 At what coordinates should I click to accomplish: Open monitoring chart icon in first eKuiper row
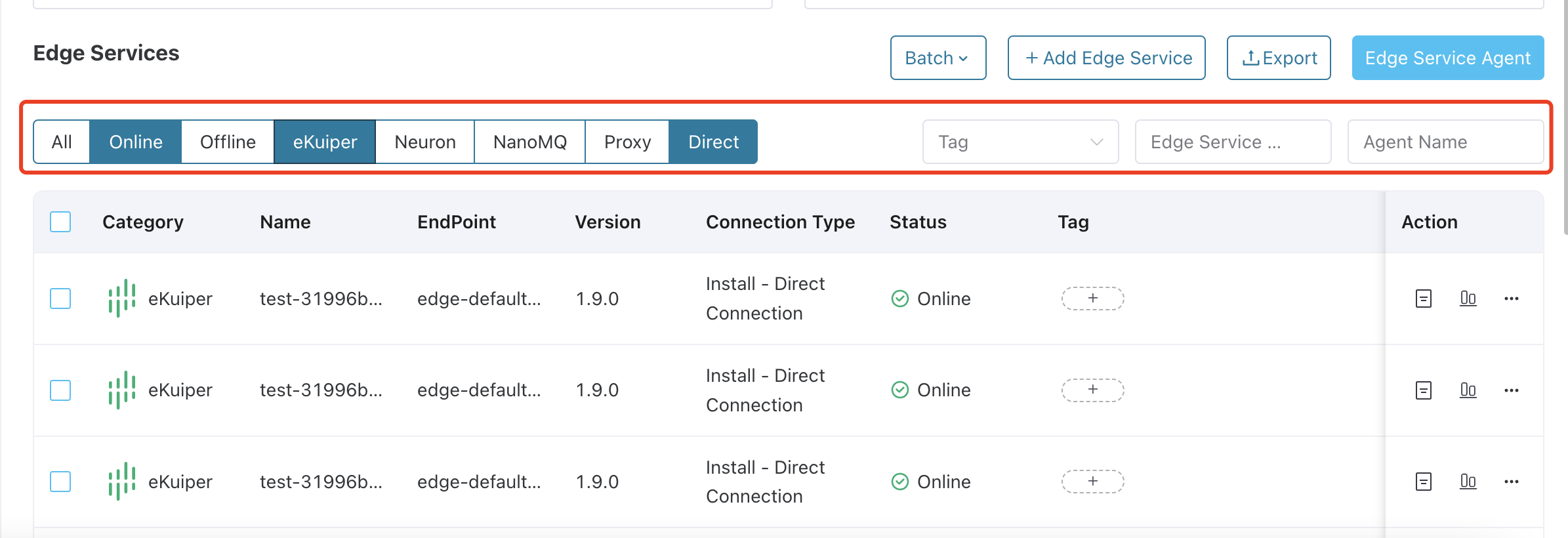coord(1468,299)
